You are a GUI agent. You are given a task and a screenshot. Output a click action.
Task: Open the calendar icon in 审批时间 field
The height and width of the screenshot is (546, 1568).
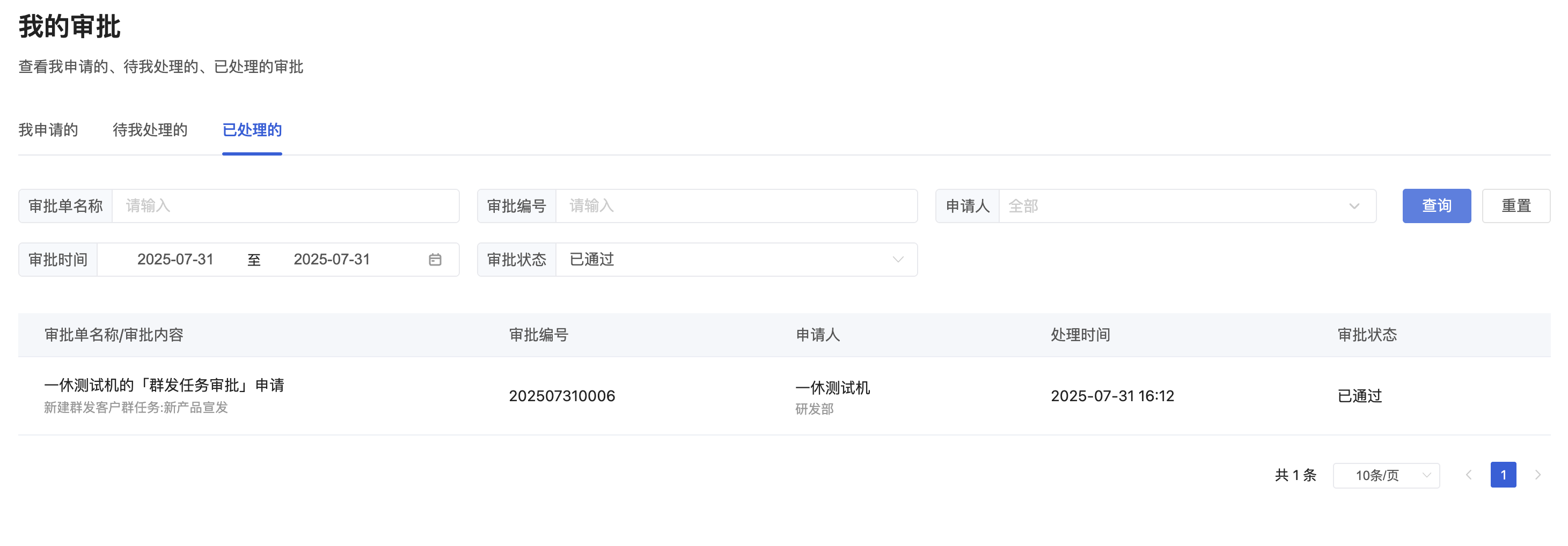click(x=435, y=259)
